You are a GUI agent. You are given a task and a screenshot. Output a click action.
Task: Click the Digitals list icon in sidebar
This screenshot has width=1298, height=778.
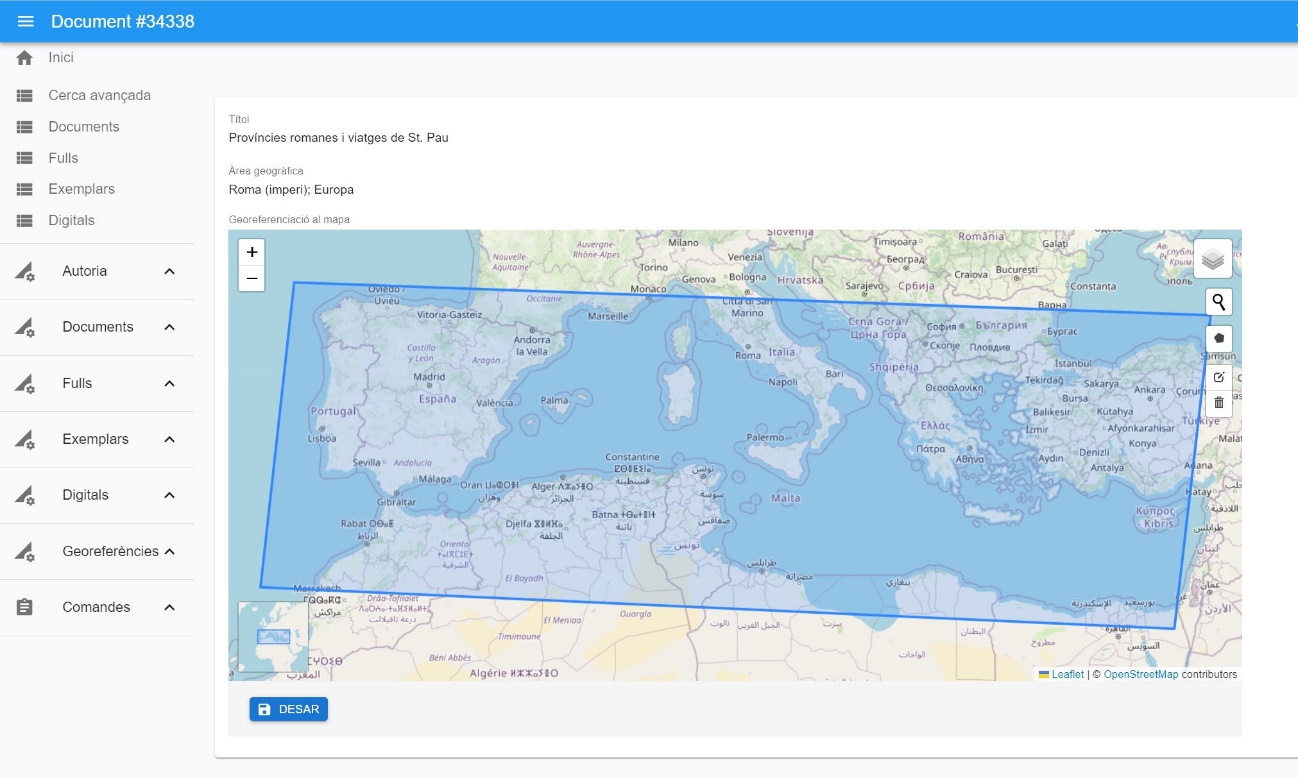25,220
